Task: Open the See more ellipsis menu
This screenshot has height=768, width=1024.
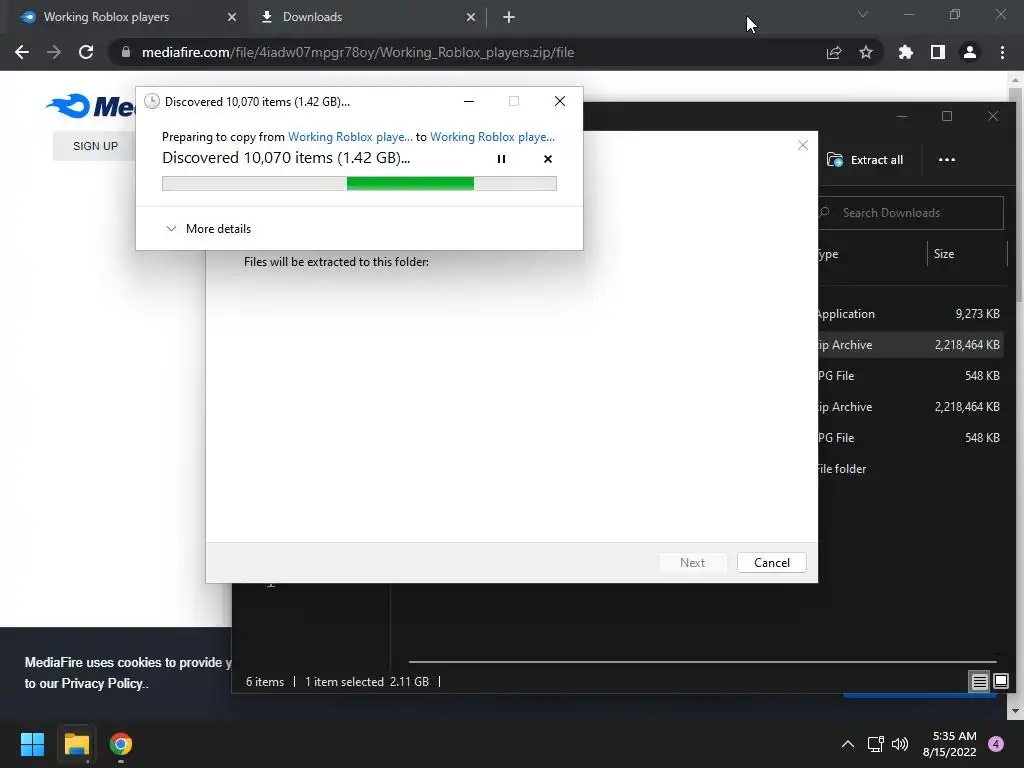Action: pos(946,160)
